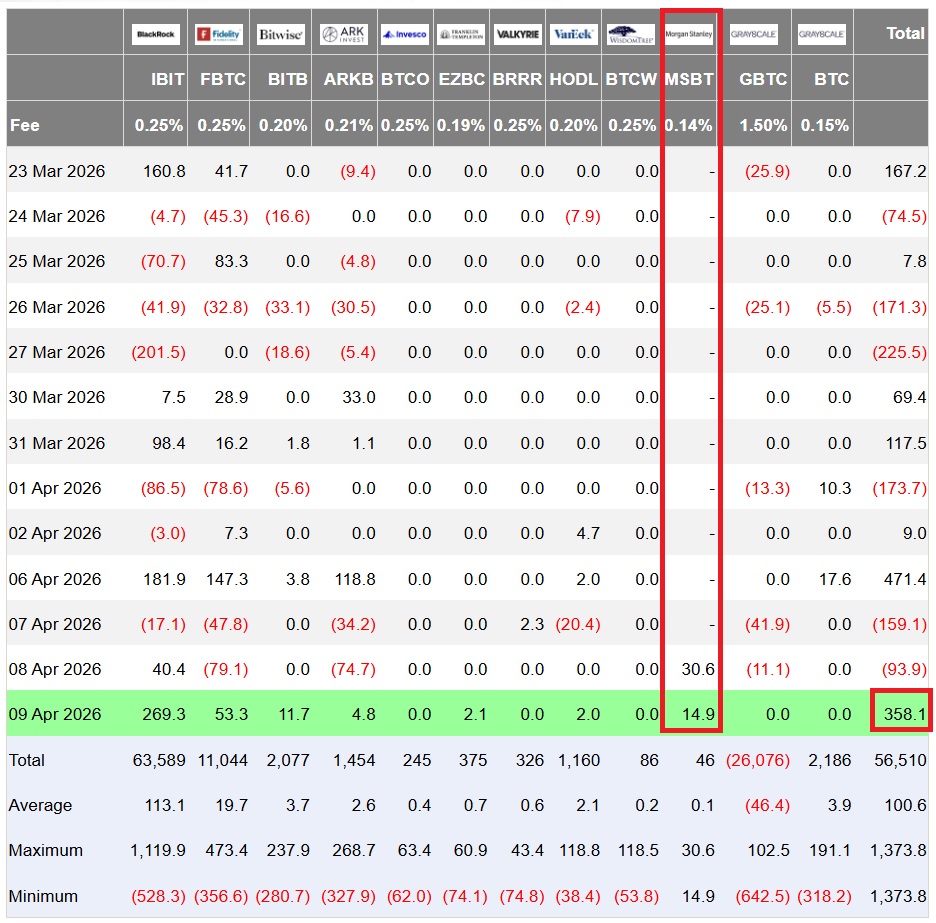This screenshot has height=923, width=936.
Task: Click the MSBT ticker header
Action: (689, 79)
